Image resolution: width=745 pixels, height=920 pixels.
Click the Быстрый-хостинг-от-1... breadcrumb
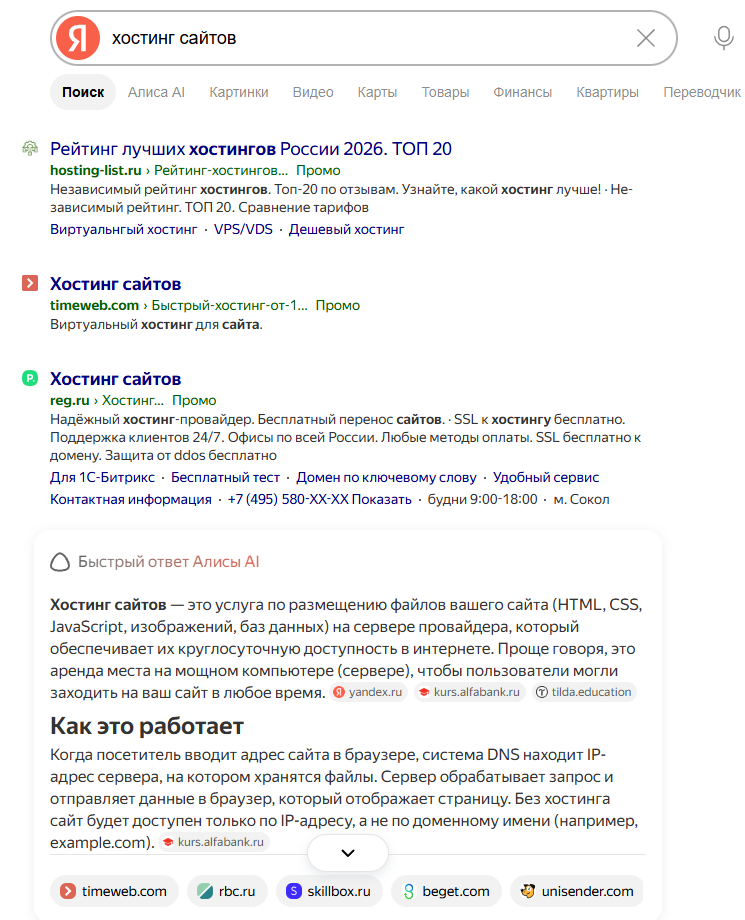coord(229,305)
